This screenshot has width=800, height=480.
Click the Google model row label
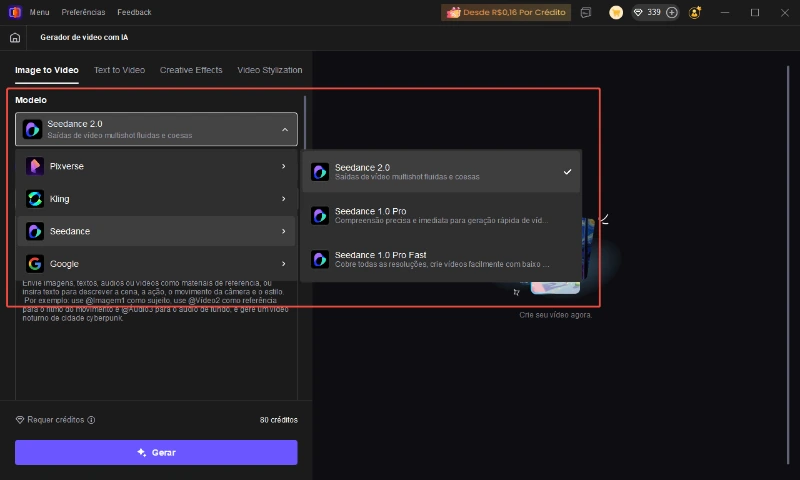pyautogui.click(x=64, y=264)
